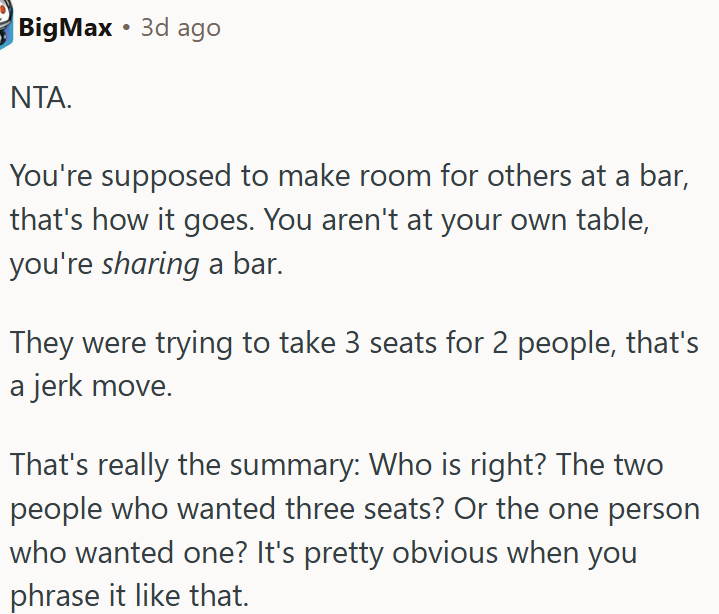Click the final line 'phrase it like that.'
Screen dimensions: 719x614
129,596
